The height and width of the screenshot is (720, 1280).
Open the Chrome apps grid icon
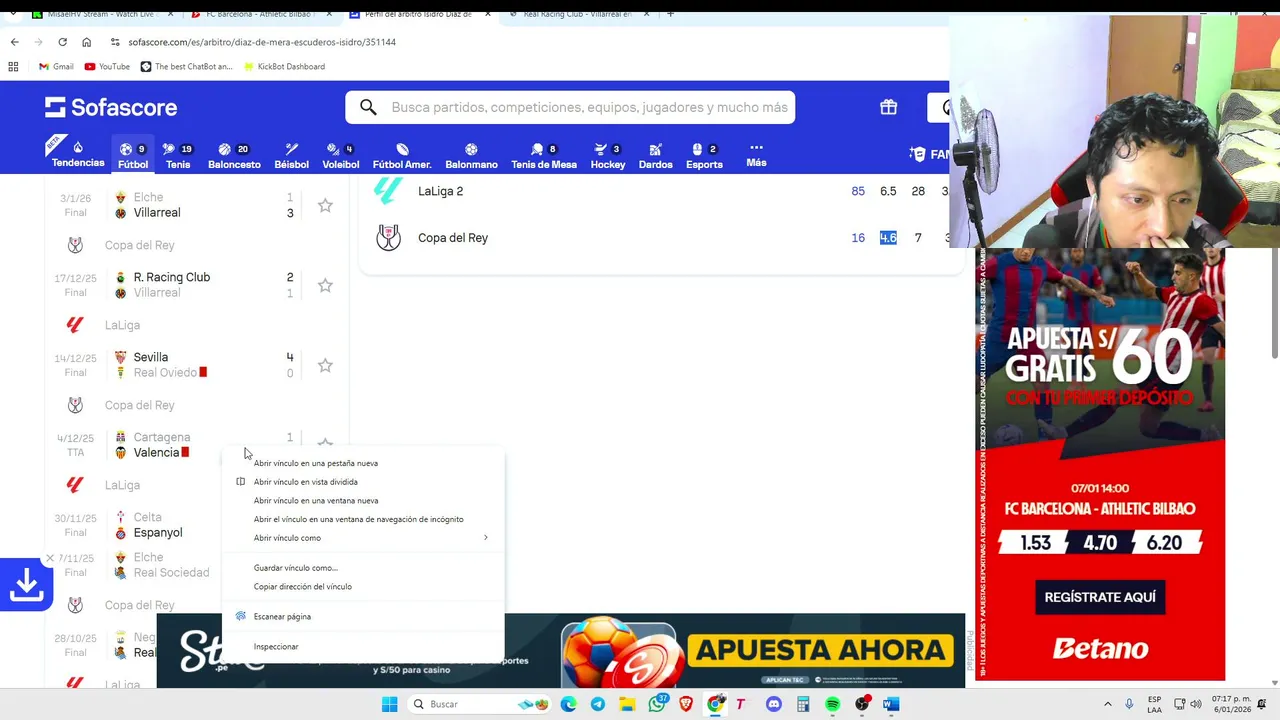tap(13, 66)
